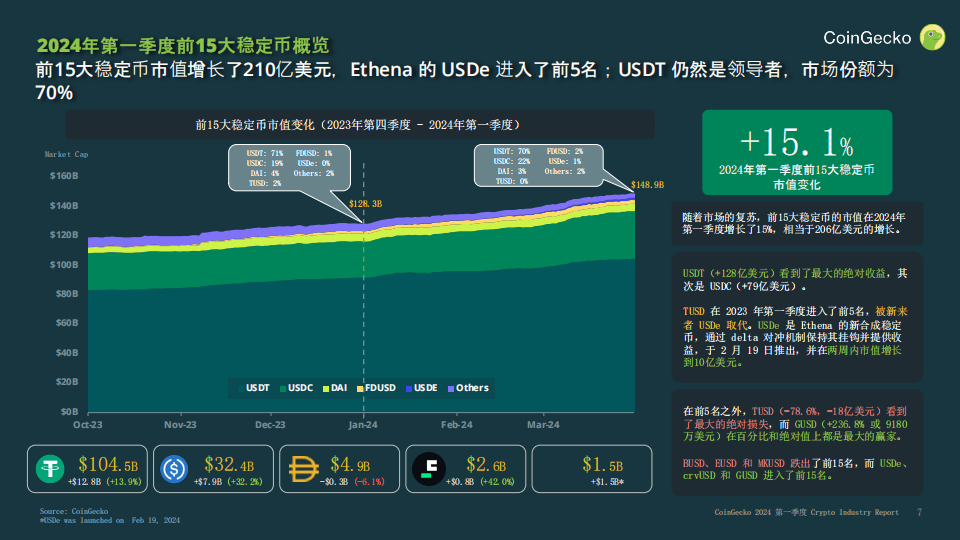
Task: Select the USDT legend color swatch
Action: [x=241, y=388]
